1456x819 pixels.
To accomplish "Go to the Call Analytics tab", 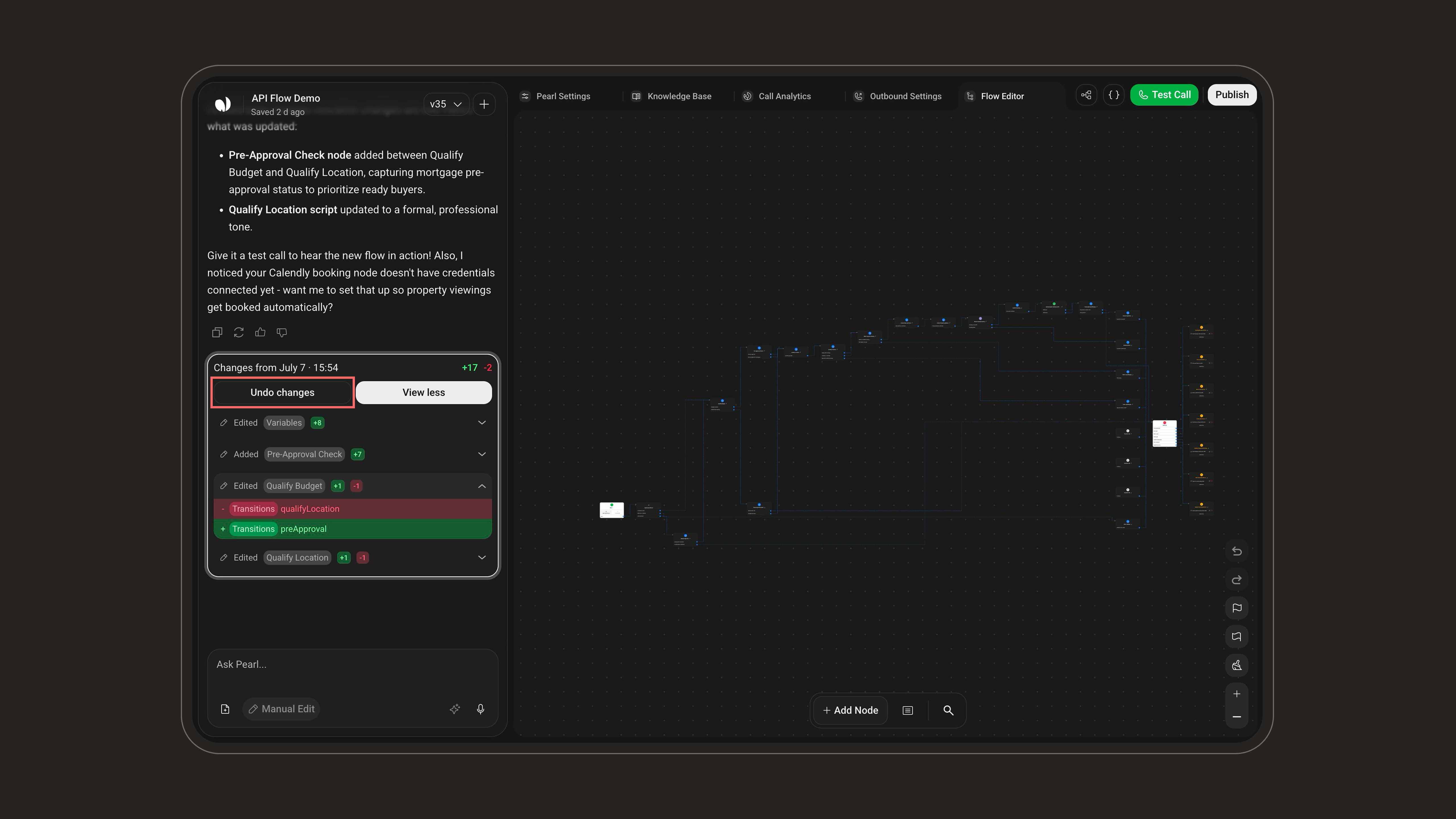I will (777, 96).
